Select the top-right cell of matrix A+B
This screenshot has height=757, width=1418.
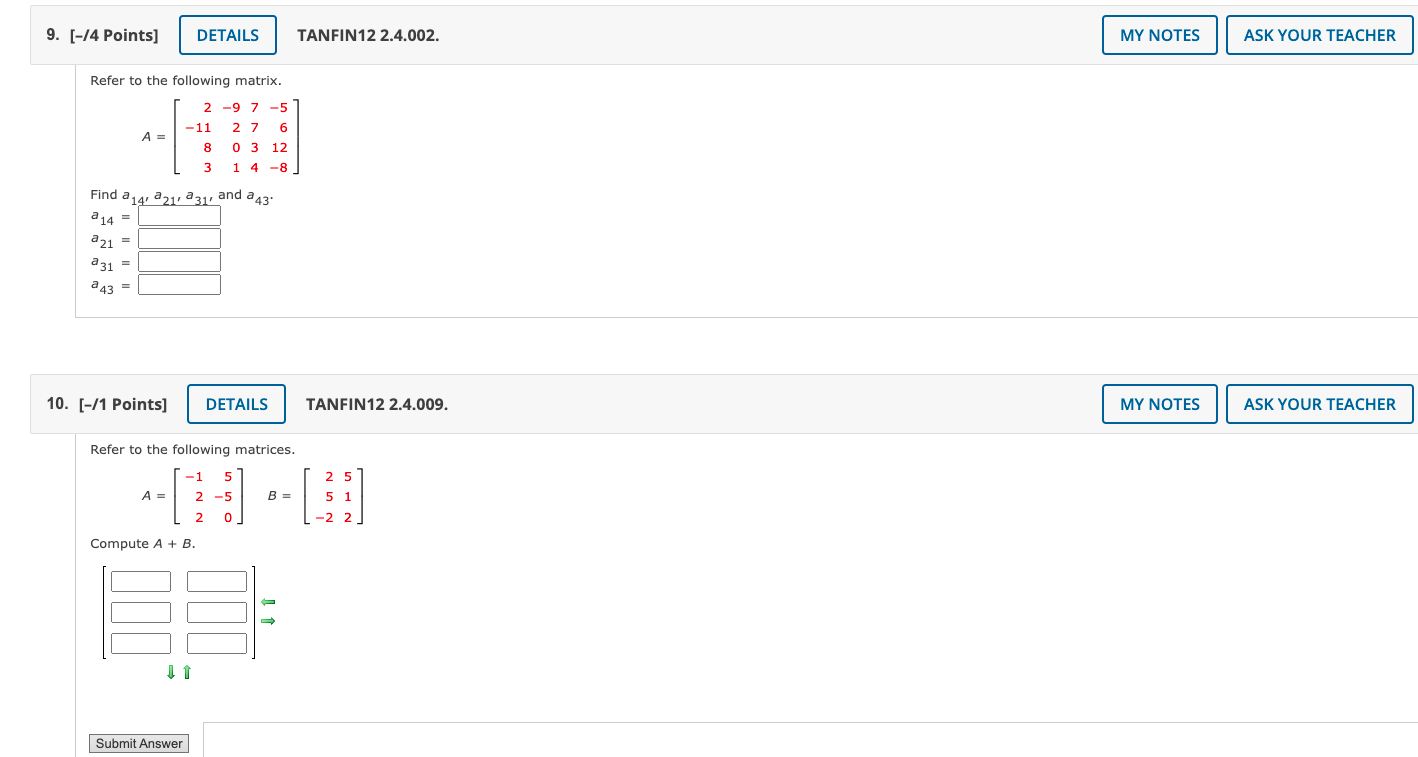click(216, 581)
